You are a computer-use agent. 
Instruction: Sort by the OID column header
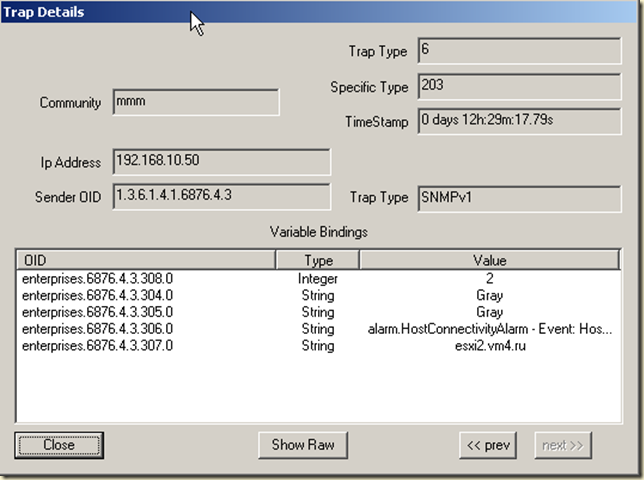click(146, 260)
